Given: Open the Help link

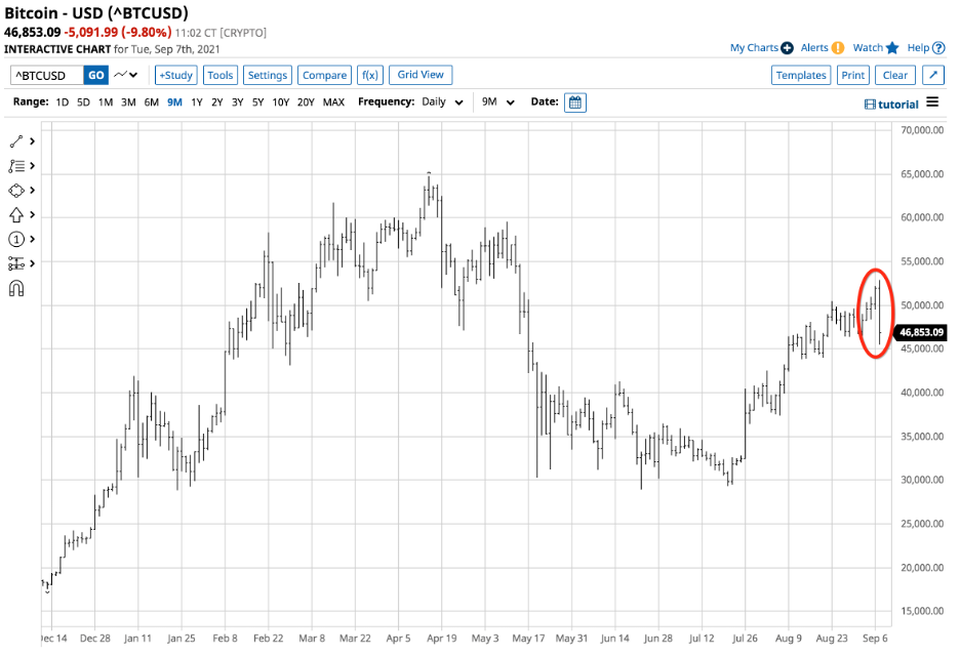Looking at the screenshot, I should click(x=918, y=48).
